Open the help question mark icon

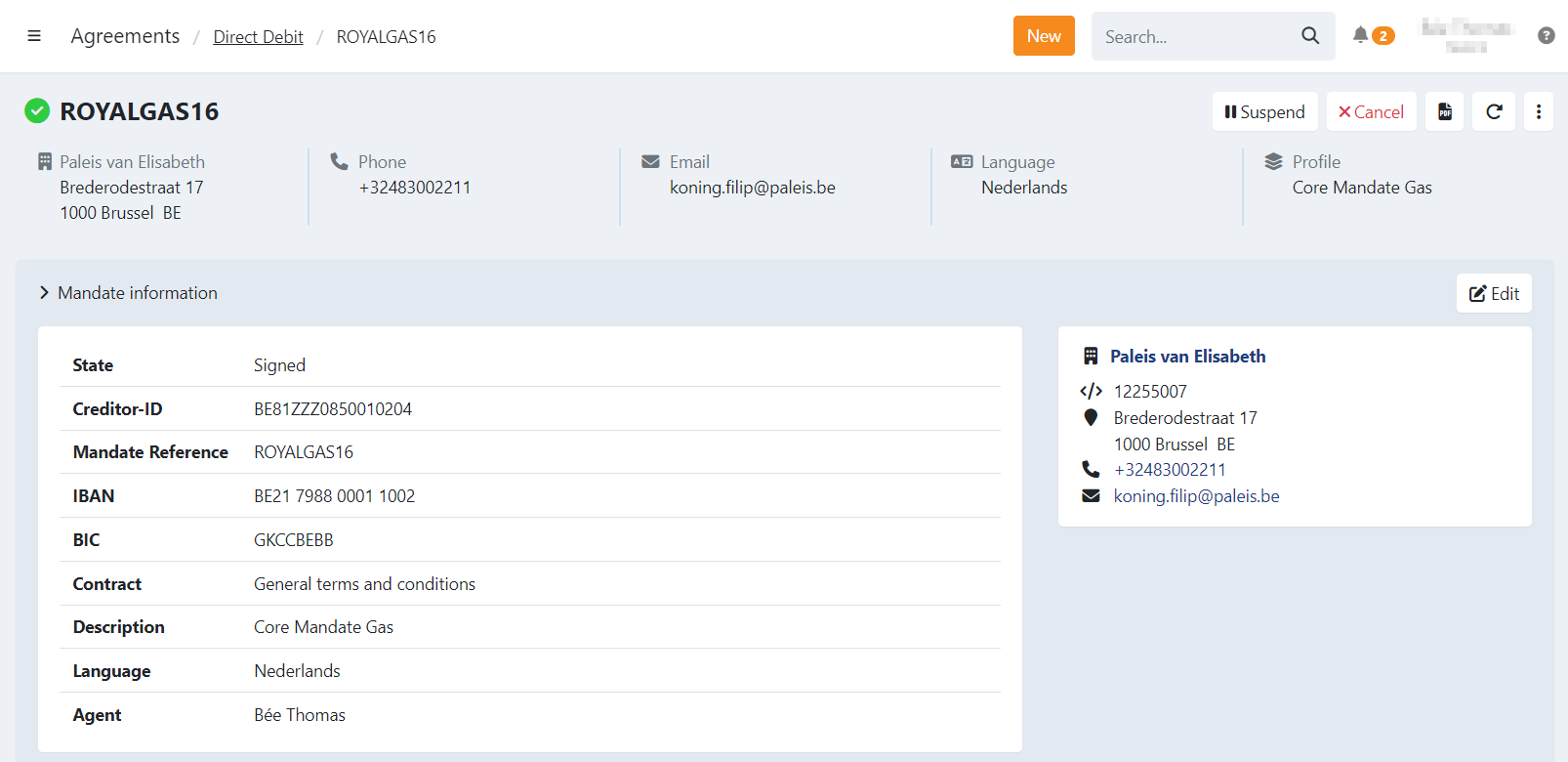(1546, 36)
